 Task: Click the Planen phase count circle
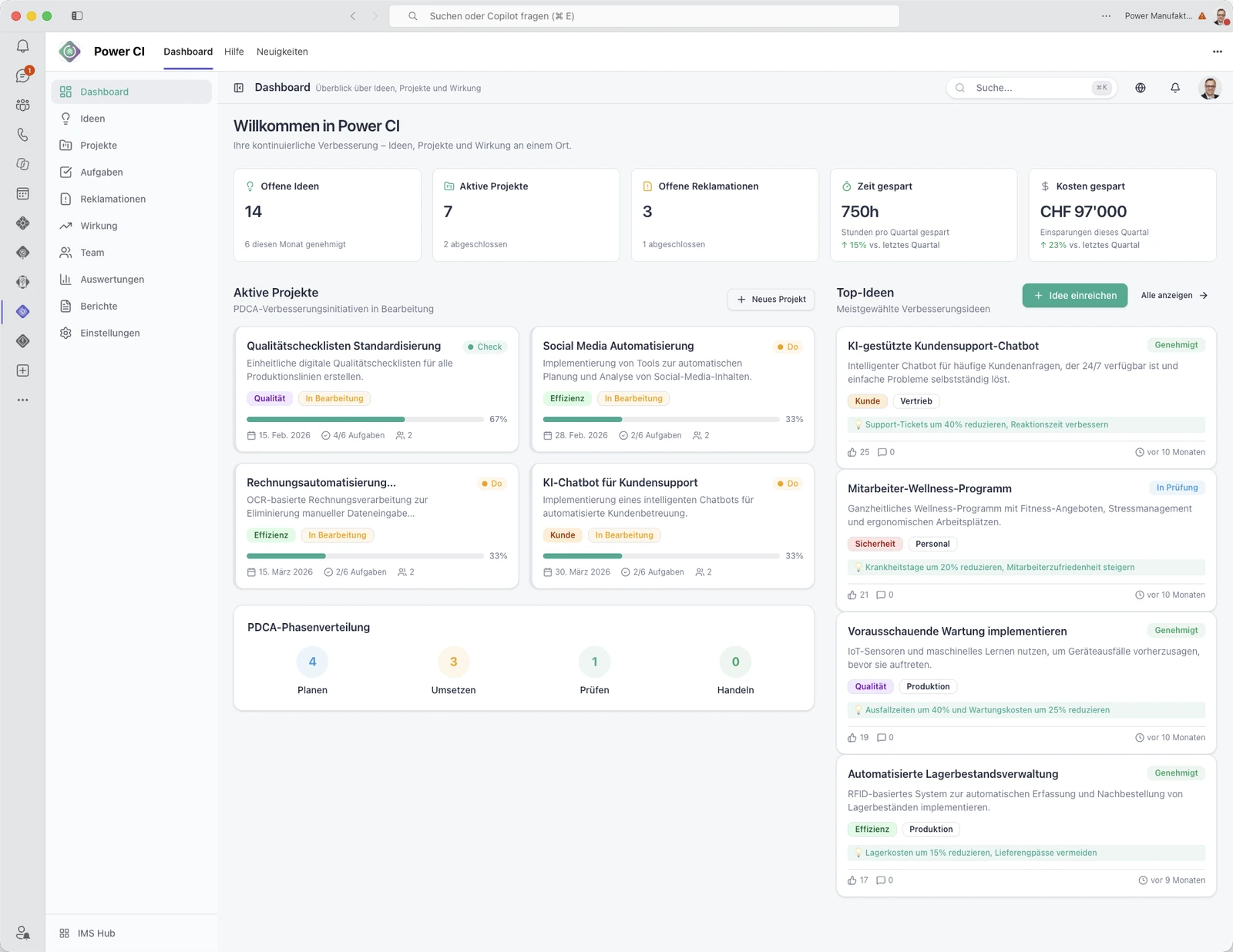pyautogui.click(x=312, y=662)
